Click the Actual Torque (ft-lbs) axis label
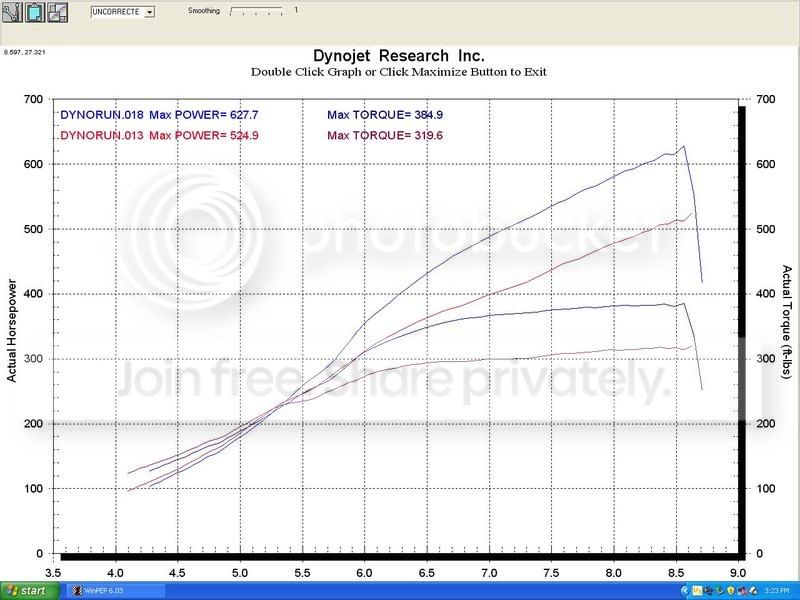Screen dimensions: 800x600 point(787,321)
